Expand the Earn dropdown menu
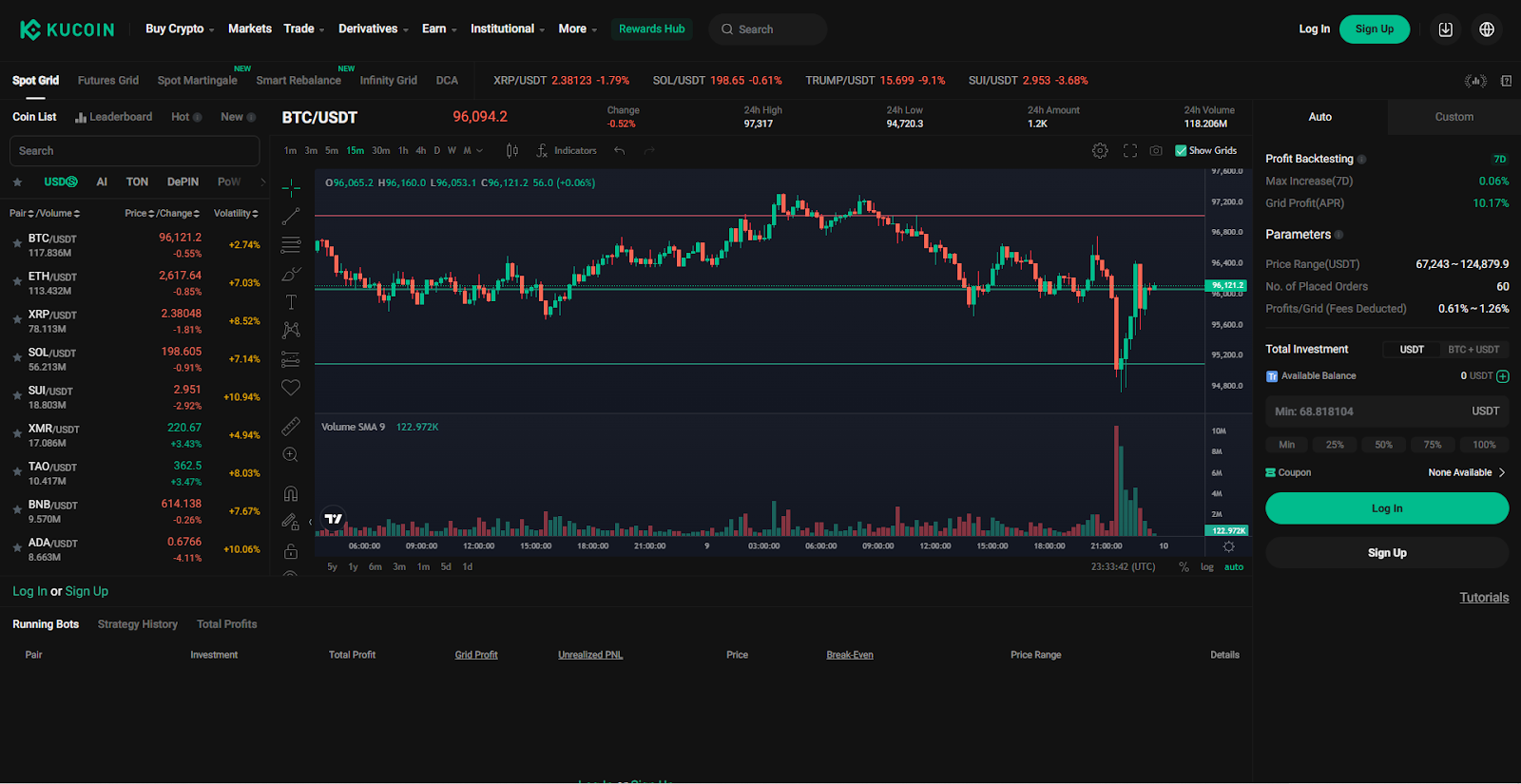 439,29
